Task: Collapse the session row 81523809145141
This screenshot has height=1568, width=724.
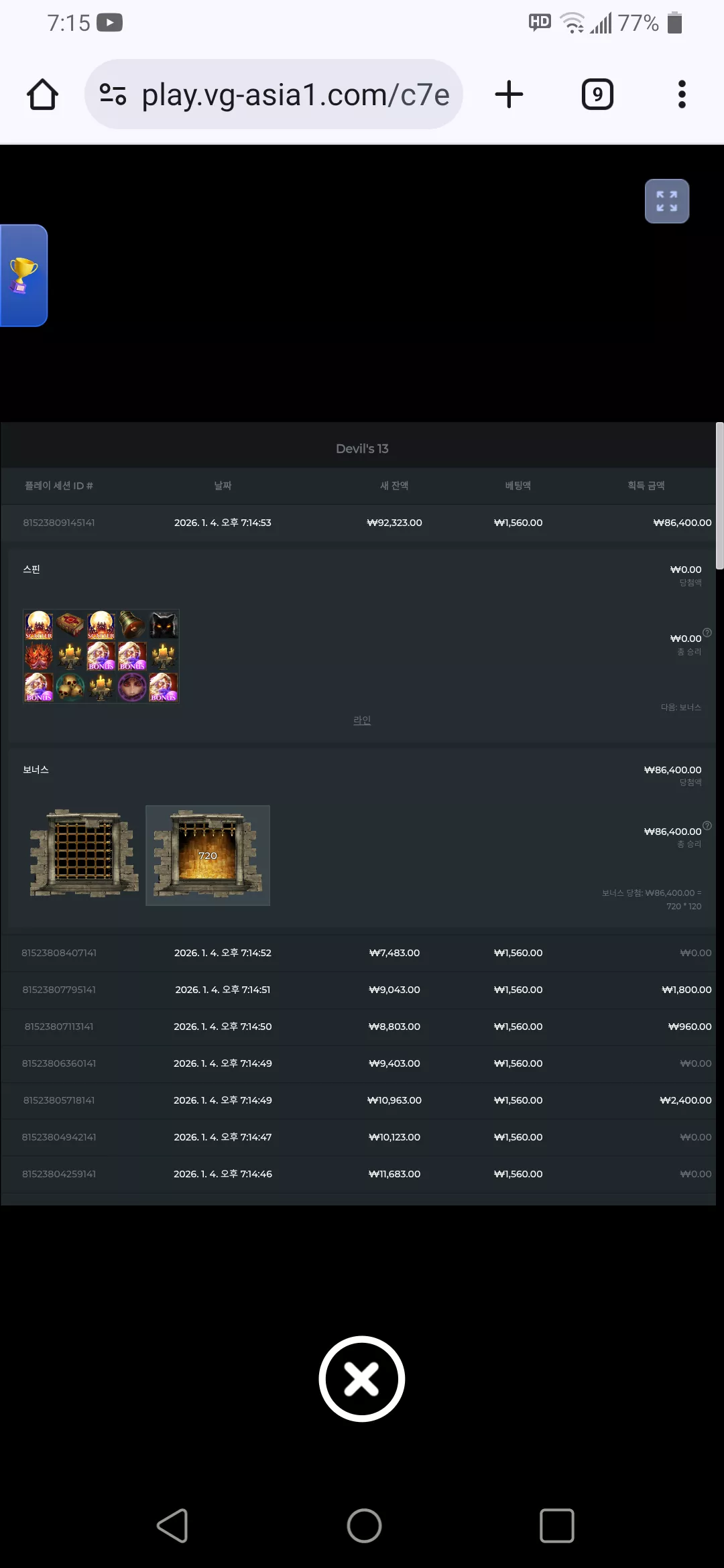Action: [358, 523]
